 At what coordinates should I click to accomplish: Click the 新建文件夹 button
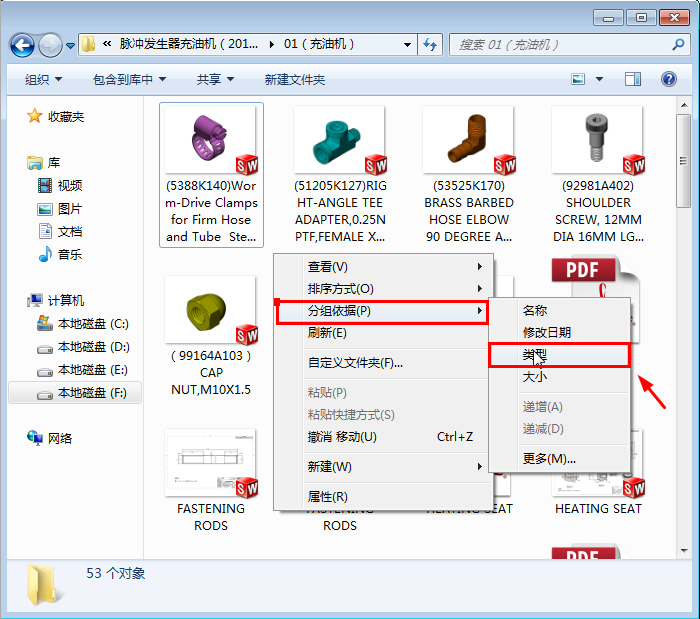[x=294, y=80]
